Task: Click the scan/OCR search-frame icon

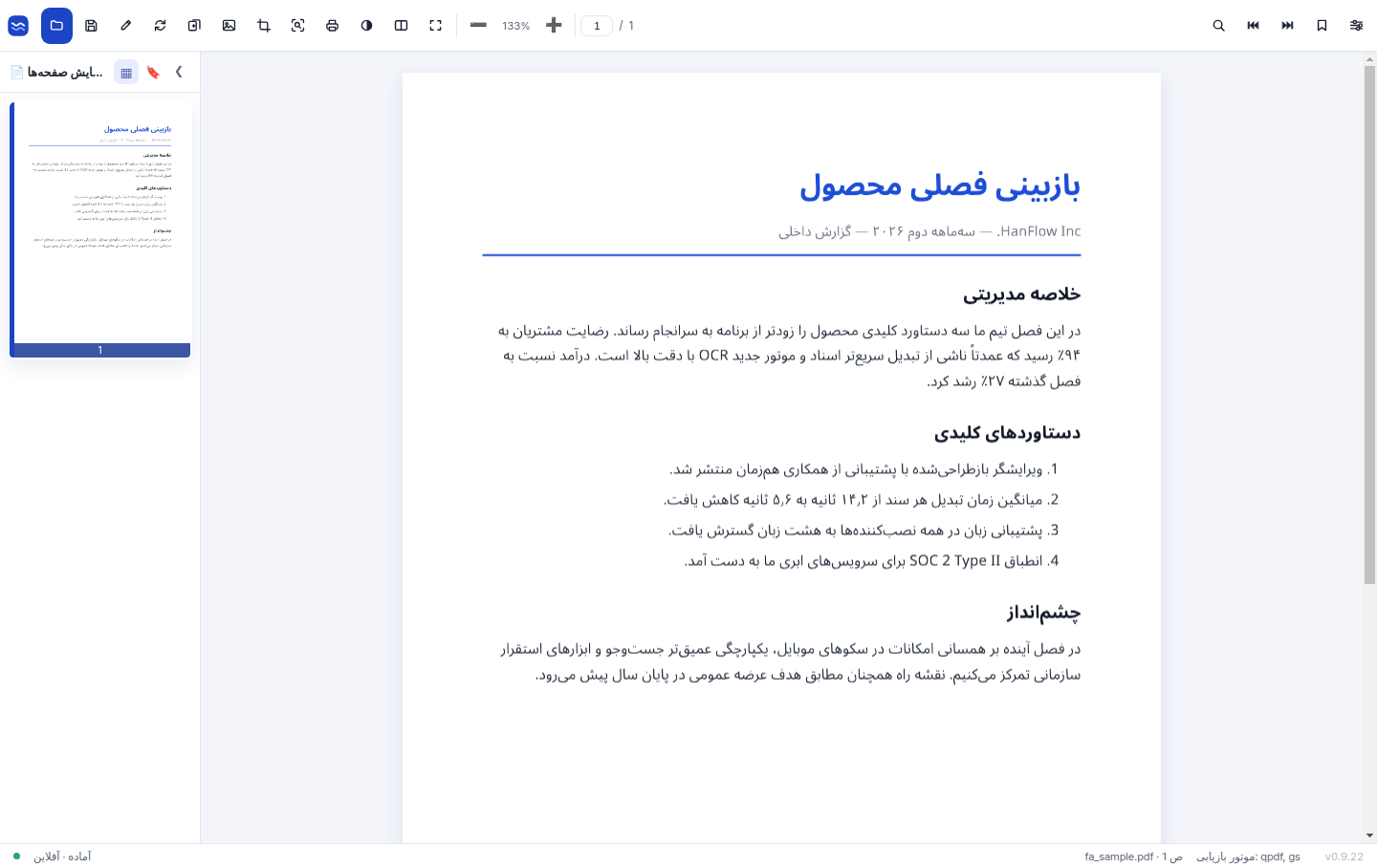Action: coord(297,26)
